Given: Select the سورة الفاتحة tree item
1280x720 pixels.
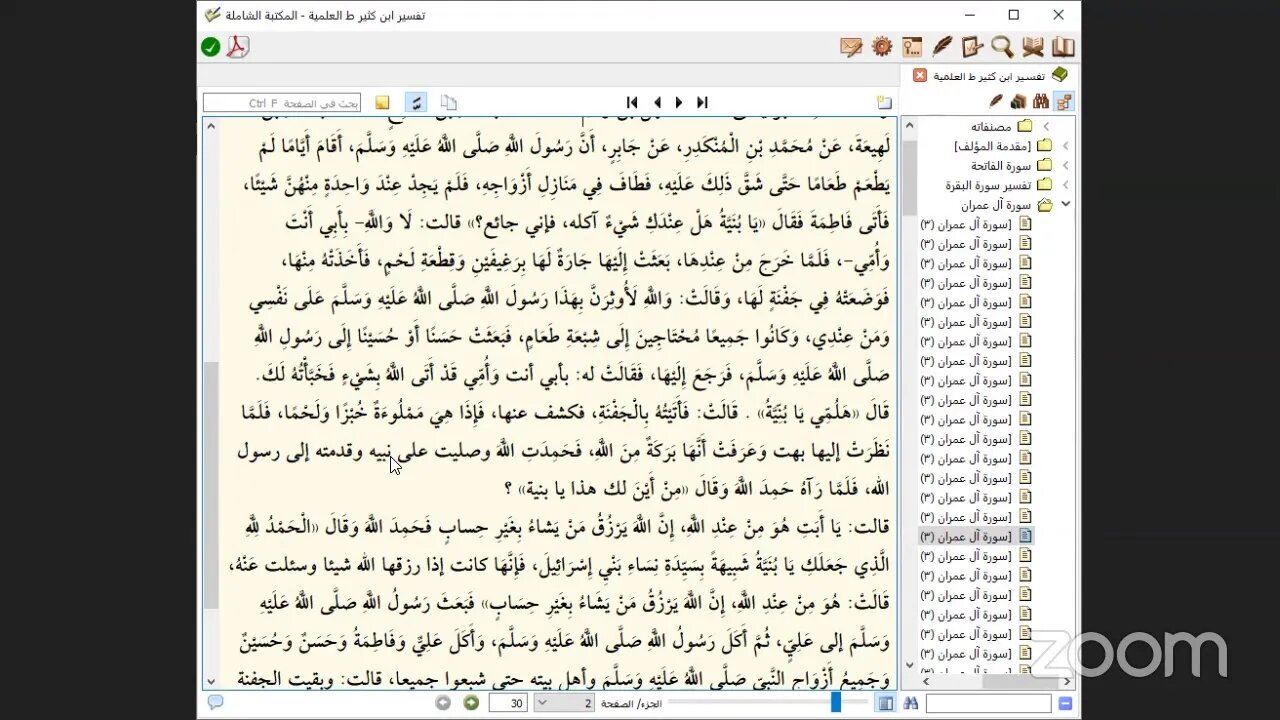Looking at the screenshot, I should point(1000,166).
